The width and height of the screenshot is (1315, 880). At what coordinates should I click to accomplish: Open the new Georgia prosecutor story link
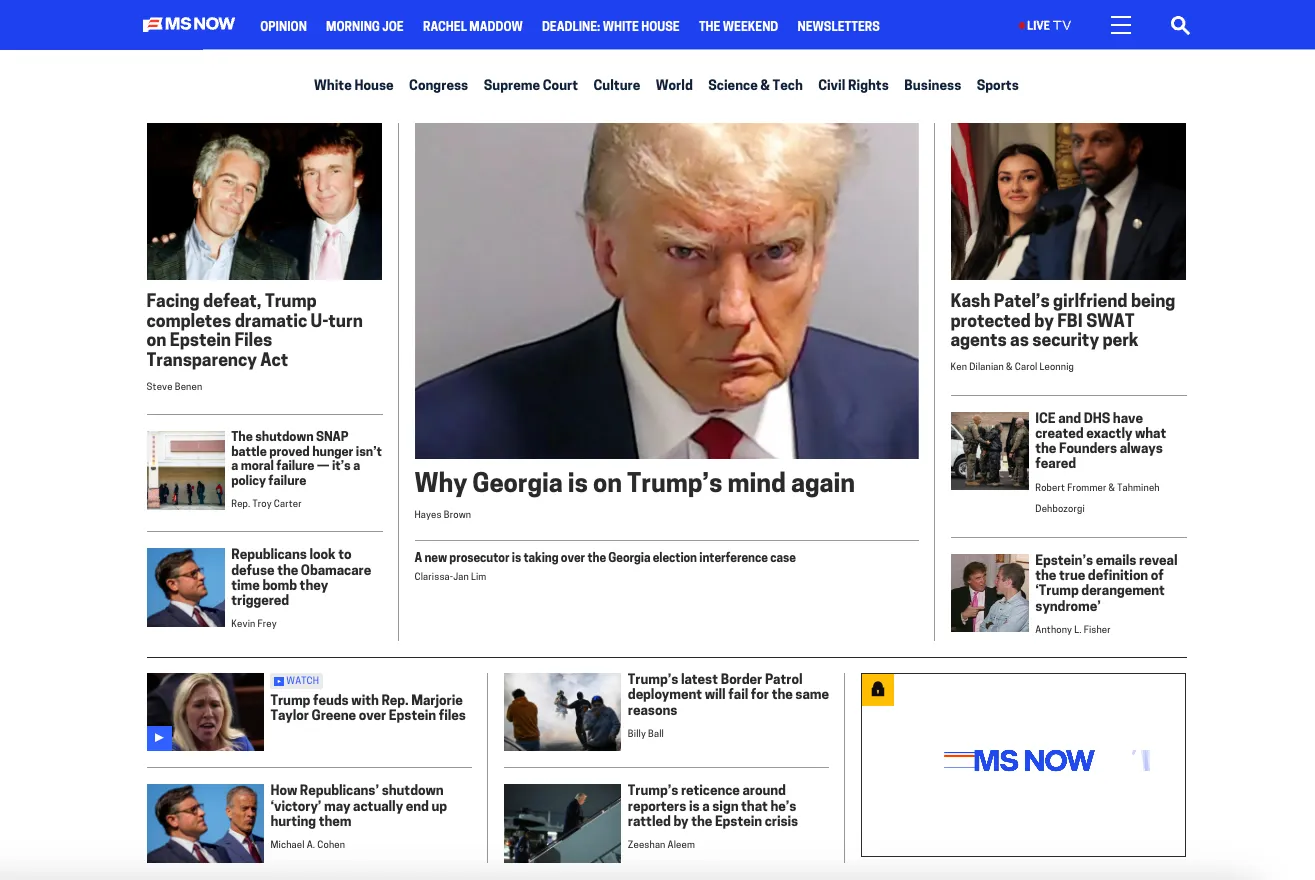[x=605, y=558]
